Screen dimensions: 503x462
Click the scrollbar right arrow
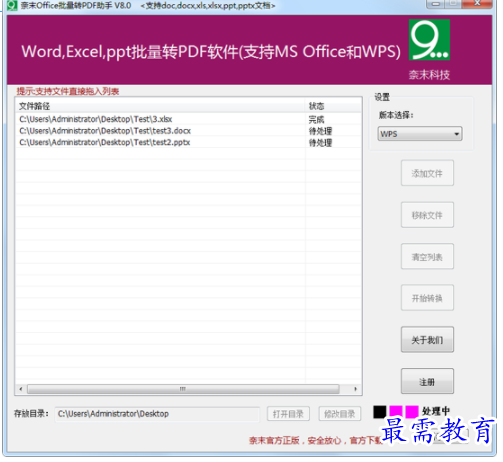coord(355,389)
